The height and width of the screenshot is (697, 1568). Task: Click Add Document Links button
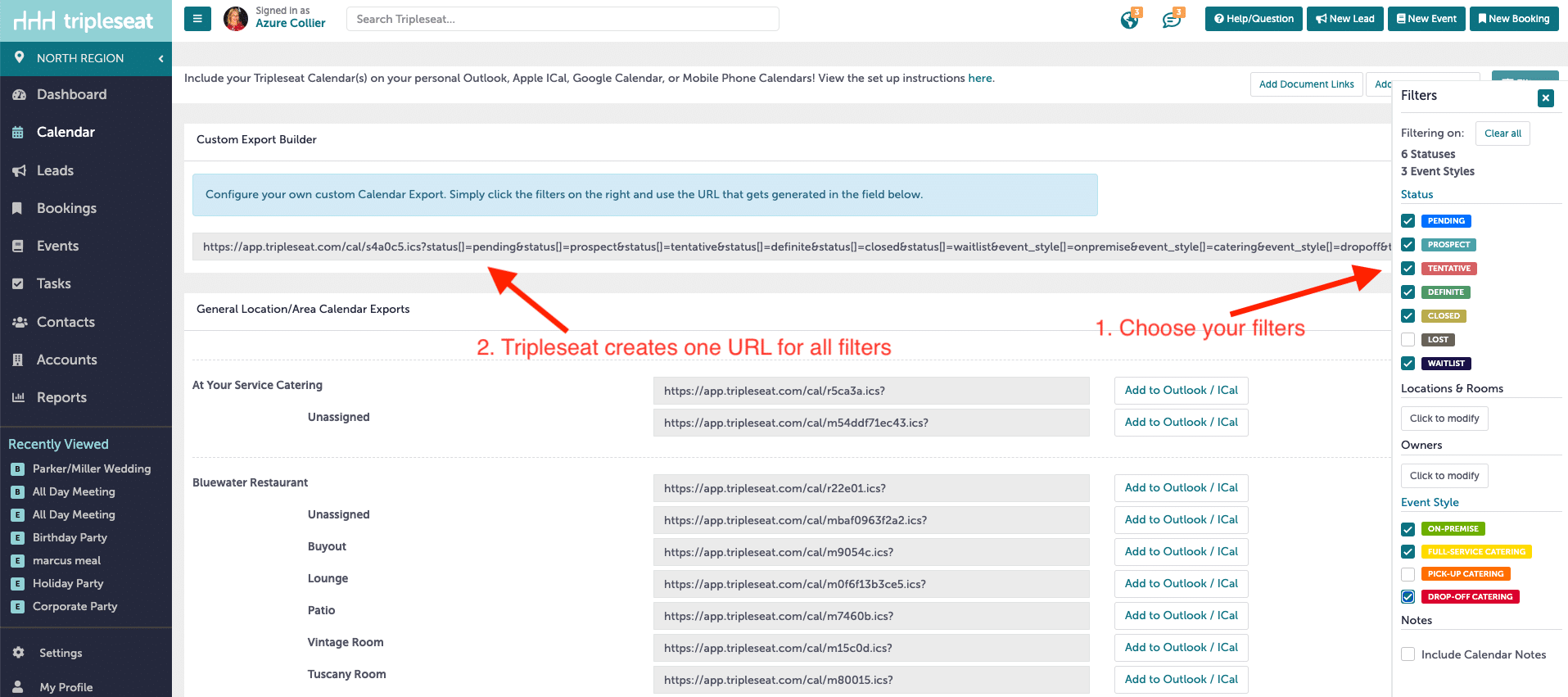pos(1306,84)
